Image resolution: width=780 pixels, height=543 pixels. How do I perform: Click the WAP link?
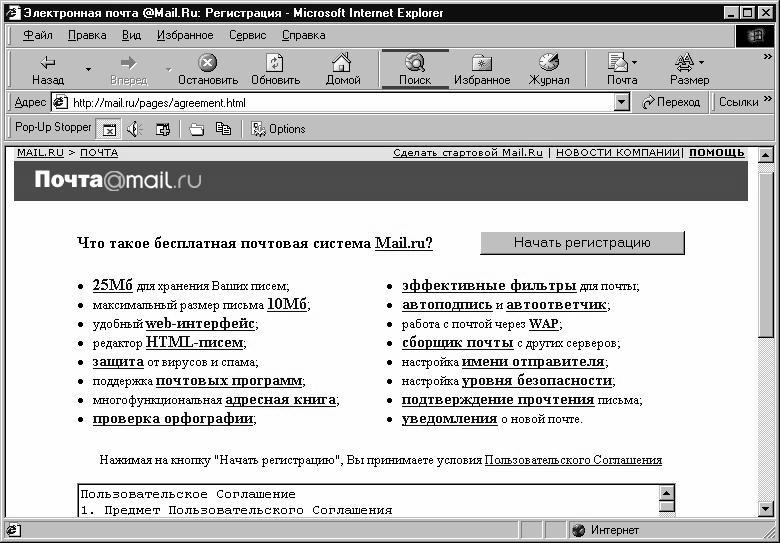pyautogui.click(x=543, y=324)
